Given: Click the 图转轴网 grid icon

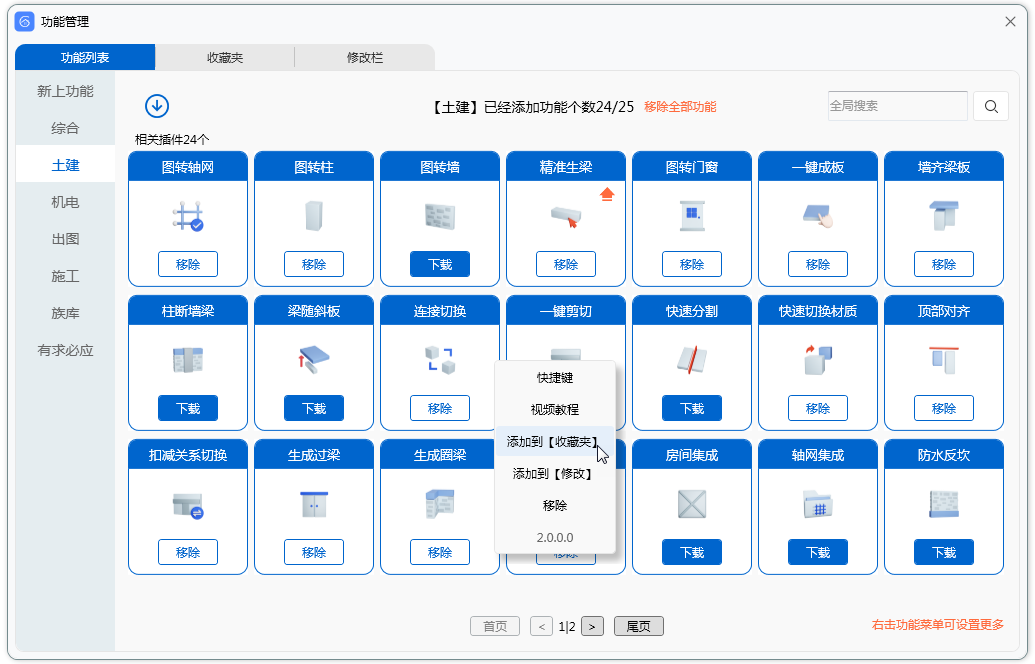Looking at the screenshot, I should click(x=188, y=217).
